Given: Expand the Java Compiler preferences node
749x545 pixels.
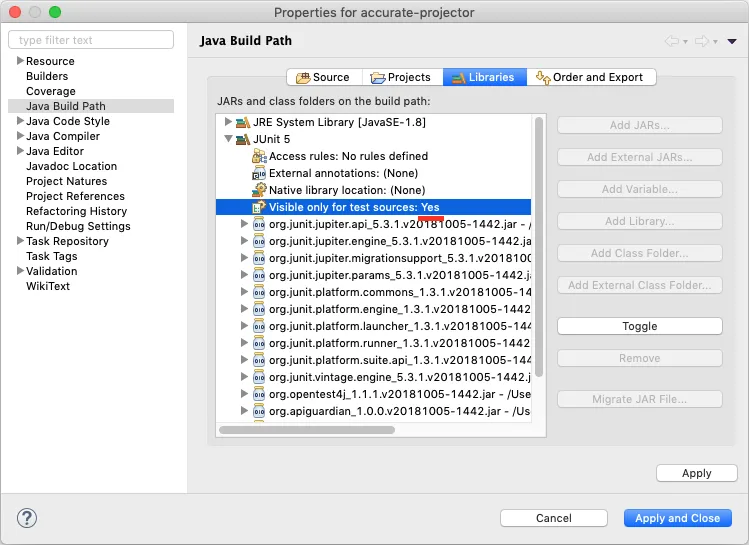Looking at the screenshot, I should point(19,136).
